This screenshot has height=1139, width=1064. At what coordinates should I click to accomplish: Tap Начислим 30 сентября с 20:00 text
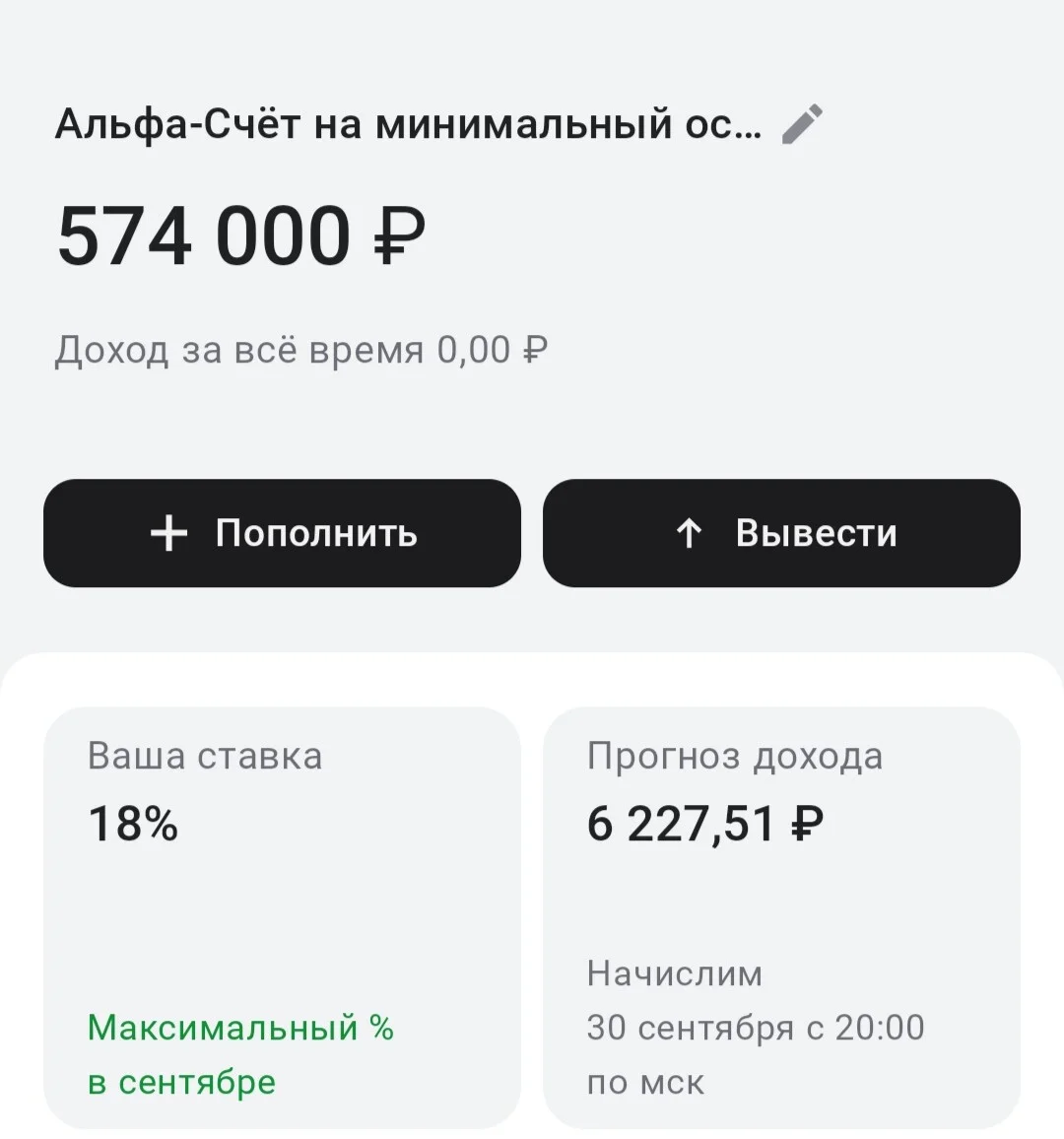pos(756,1000)
